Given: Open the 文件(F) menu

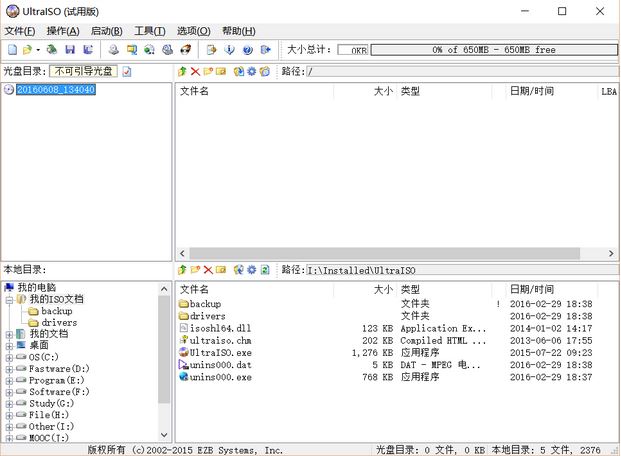Looking at the screenshot, I should coord(19,31).
